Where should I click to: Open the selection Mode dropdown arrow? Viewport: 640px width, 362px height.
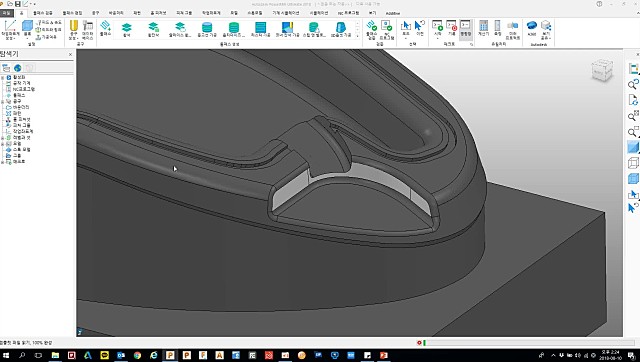pos(406,38)
